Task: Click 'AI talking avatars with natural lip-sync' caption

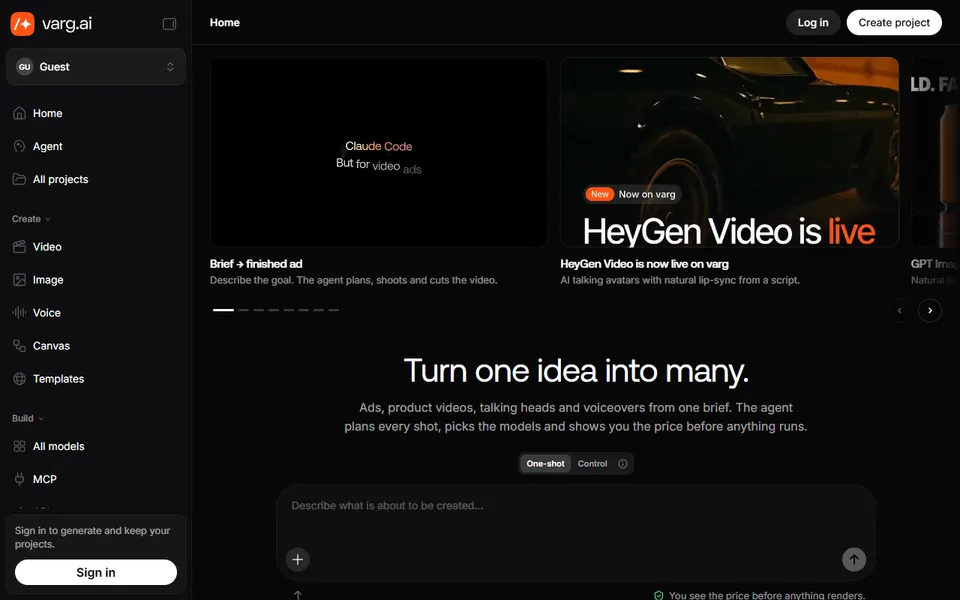Action: point(680,280)
